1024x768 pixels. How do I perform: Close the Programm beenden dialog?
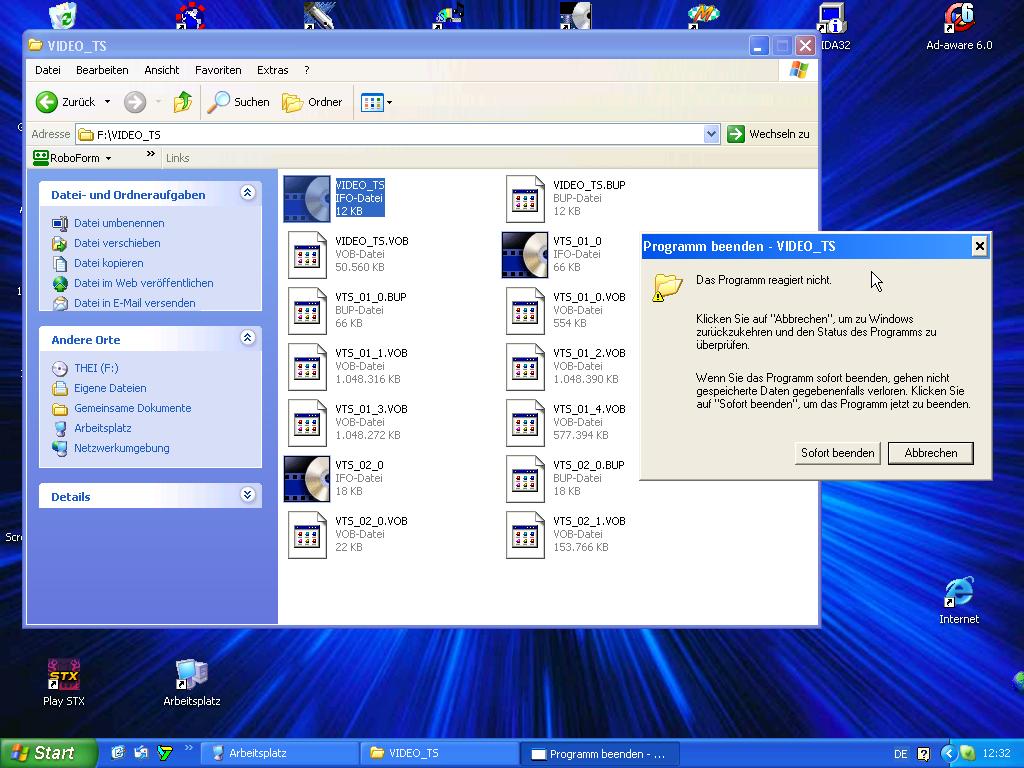click(x=980, y=246)
